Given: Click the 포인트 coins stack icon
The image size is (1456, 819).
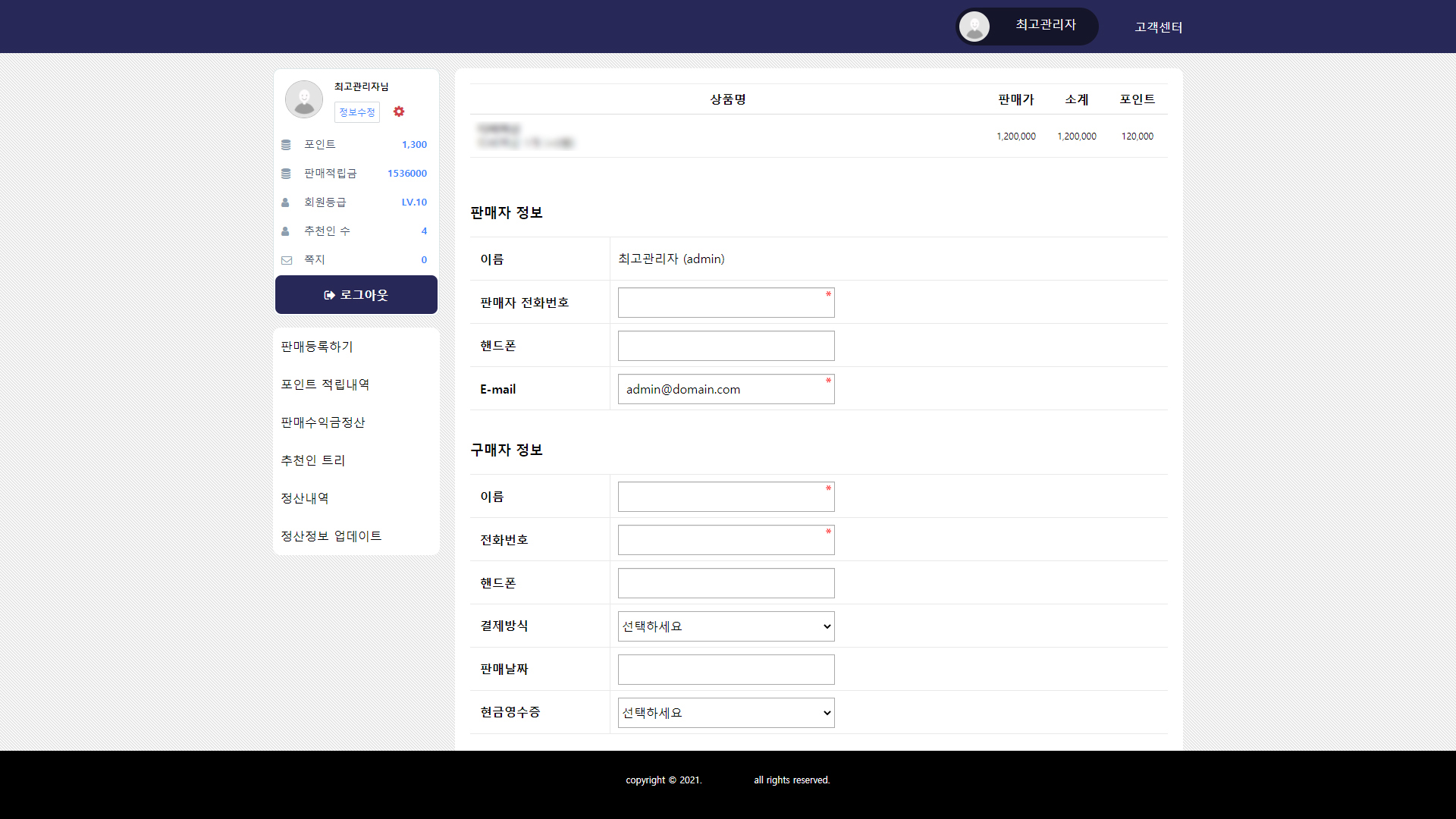Looking at the screenshot, I should click(286, 145).
